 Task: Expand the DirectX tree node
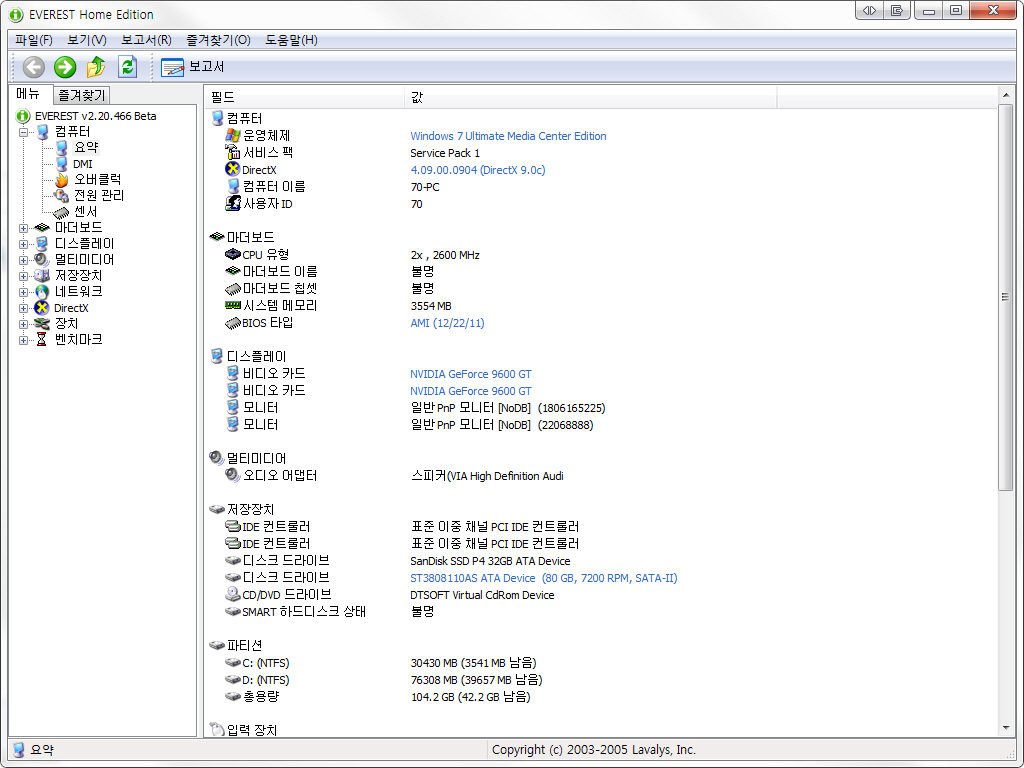(24, 308)
